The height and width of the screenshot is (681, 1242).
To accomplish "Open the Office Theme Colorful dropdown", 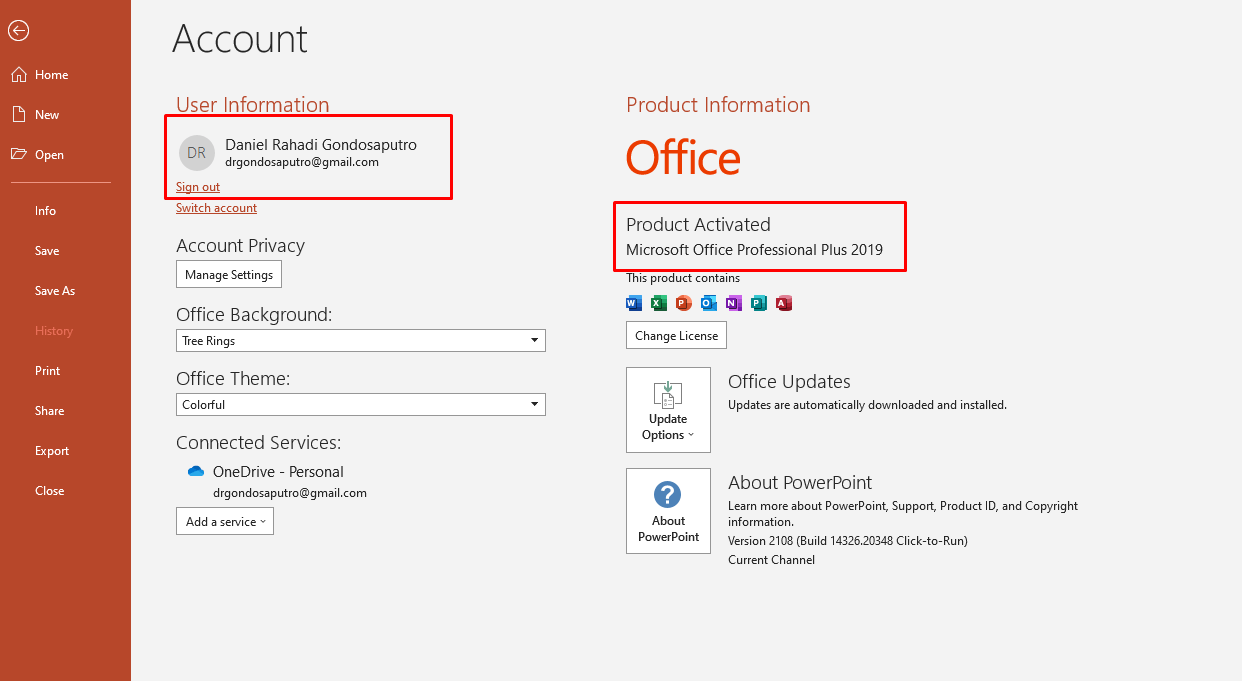I will (x=361, y=405).
